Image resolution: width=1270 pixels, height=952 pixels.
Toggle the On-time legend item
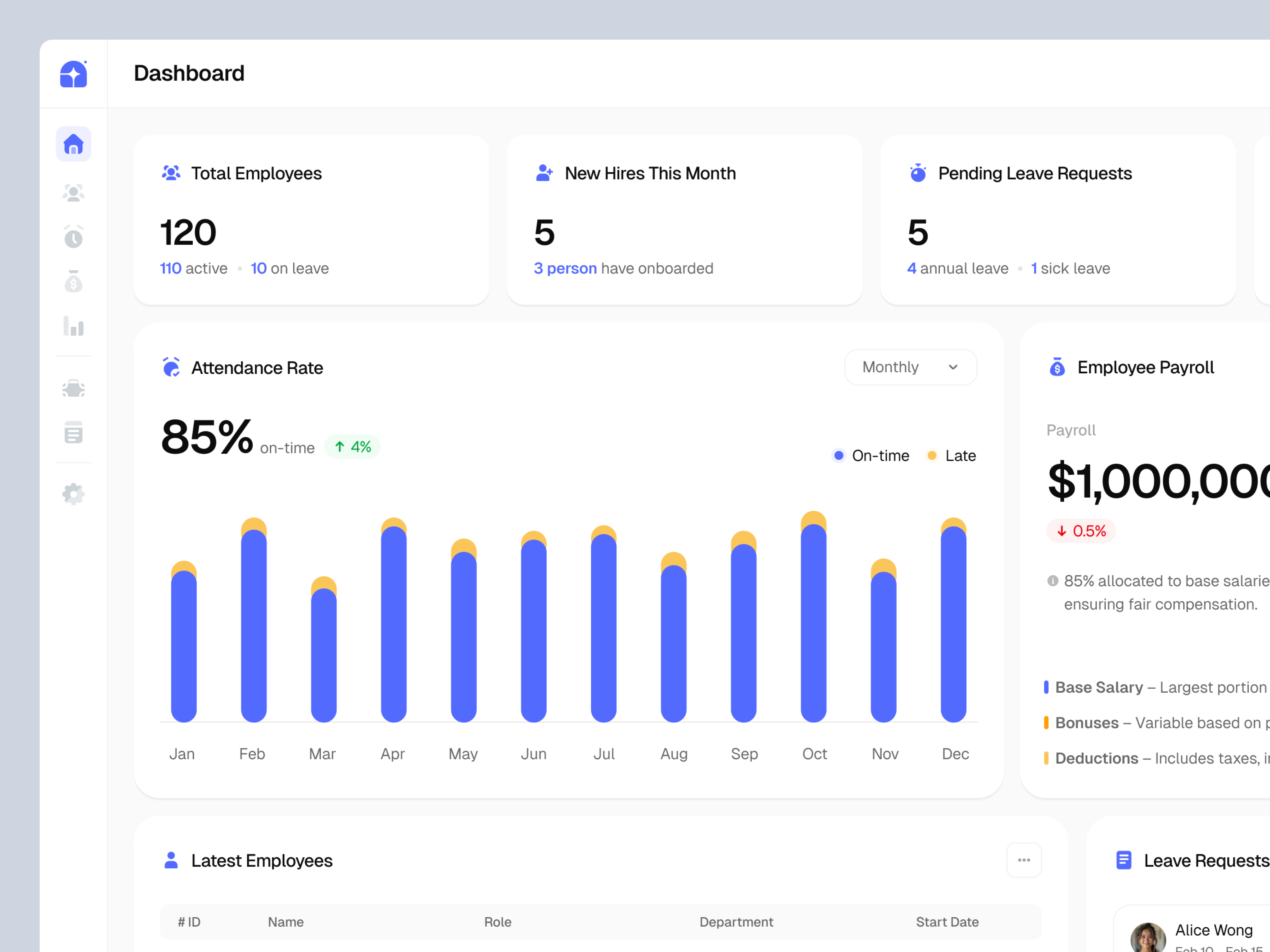[x=870, y=455]
